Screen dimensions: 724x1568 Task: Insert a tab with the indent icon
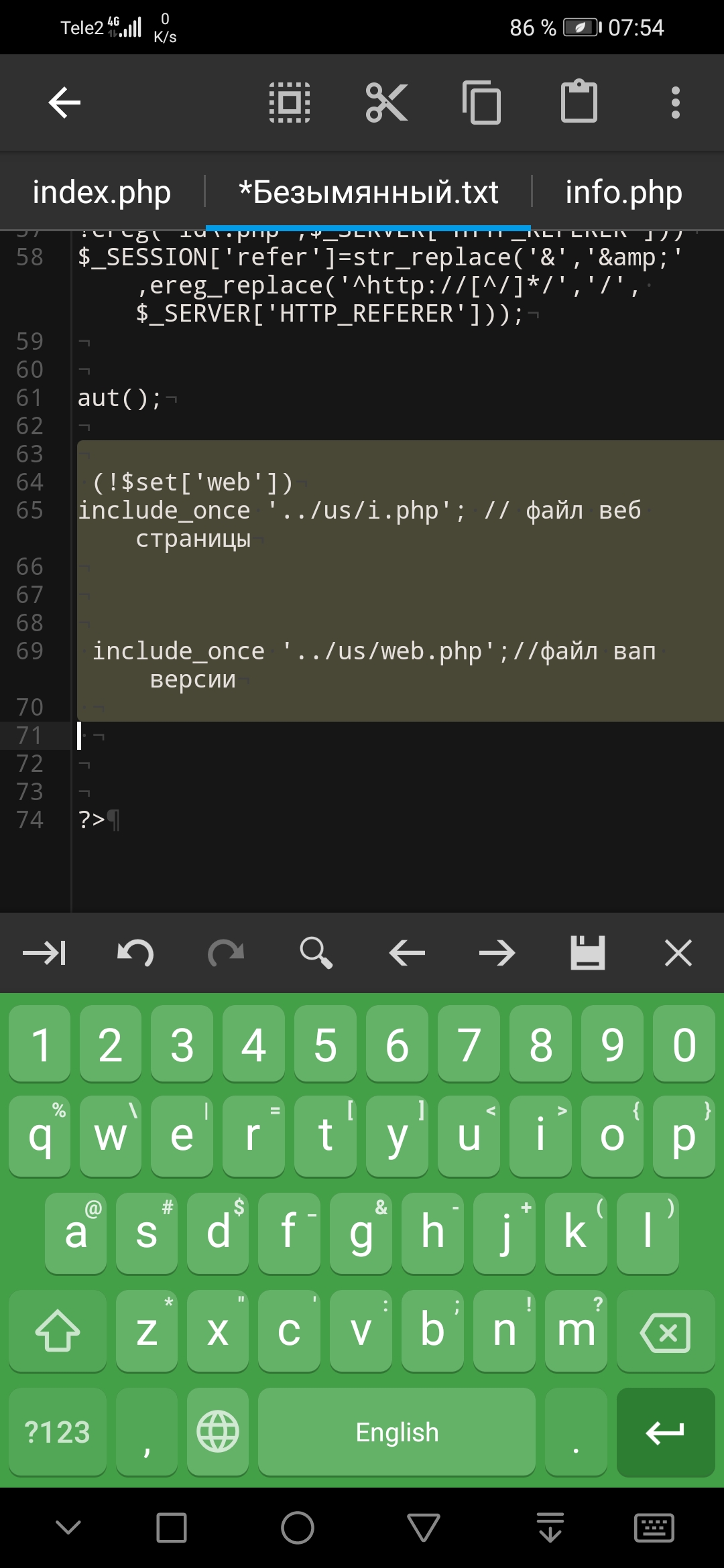(44, 953)
